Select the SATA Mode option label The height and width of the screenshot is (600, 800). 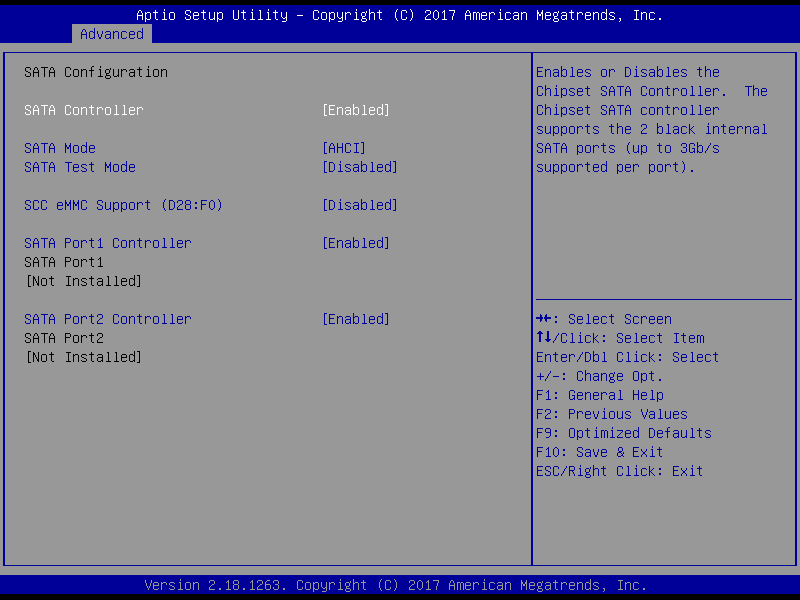point(60,148)
